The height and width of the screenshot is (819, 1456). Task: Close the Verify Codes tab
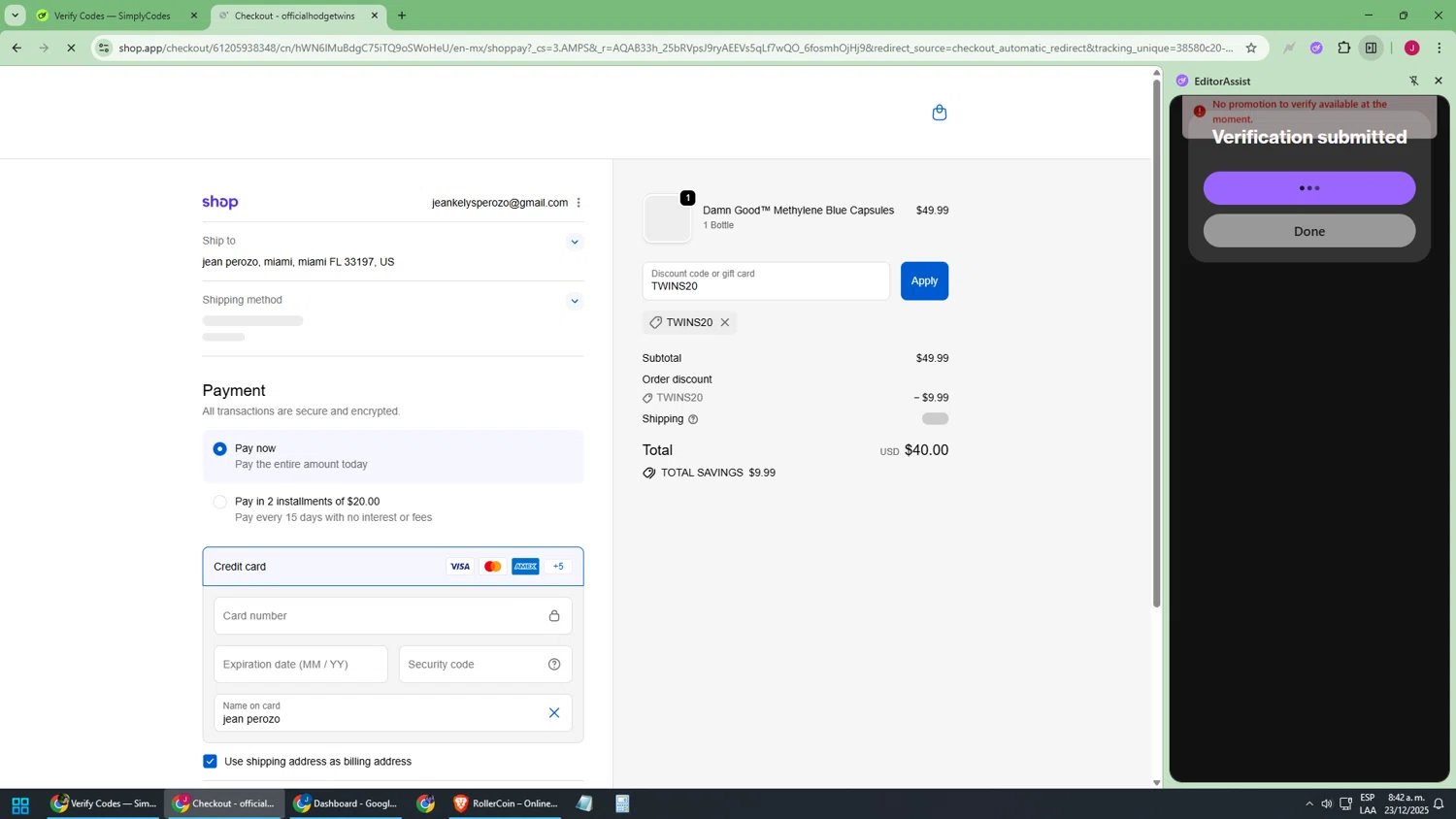coord(194,16)
